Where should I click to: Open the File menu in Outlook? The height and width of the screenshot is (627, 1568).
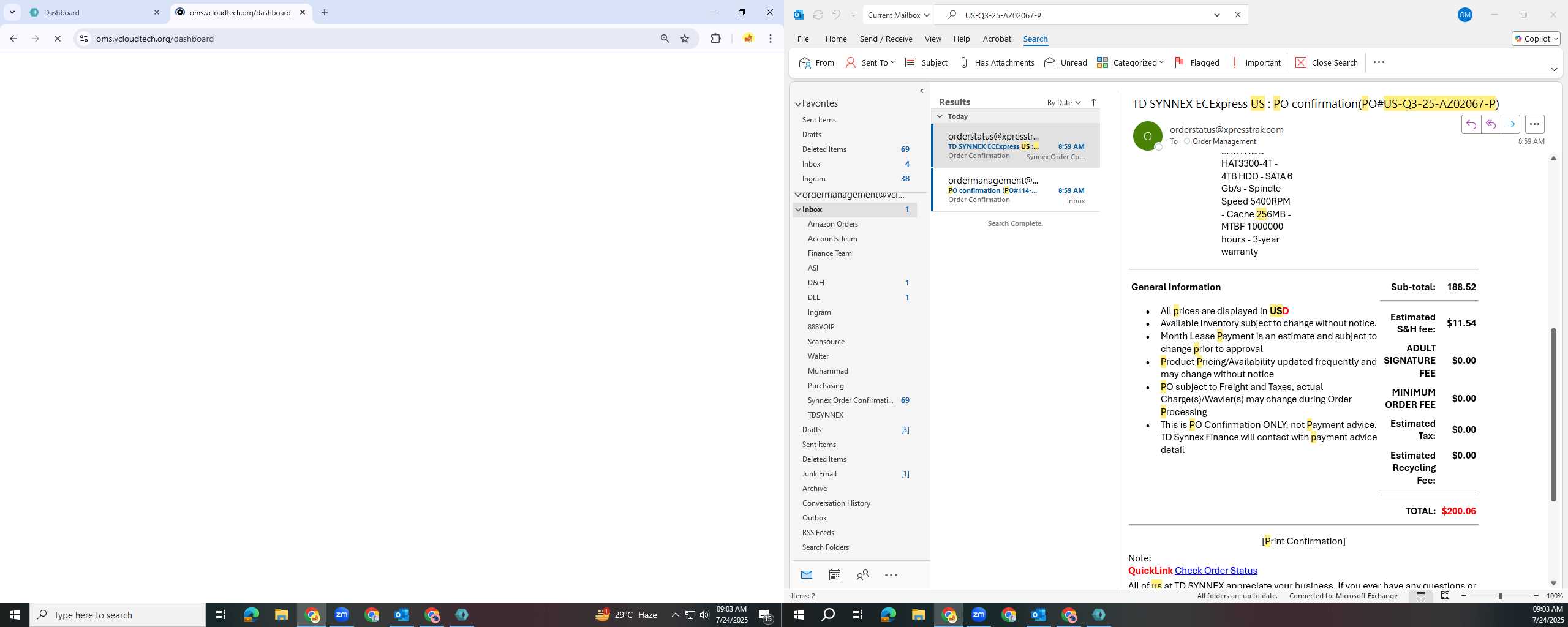(803, 39)
